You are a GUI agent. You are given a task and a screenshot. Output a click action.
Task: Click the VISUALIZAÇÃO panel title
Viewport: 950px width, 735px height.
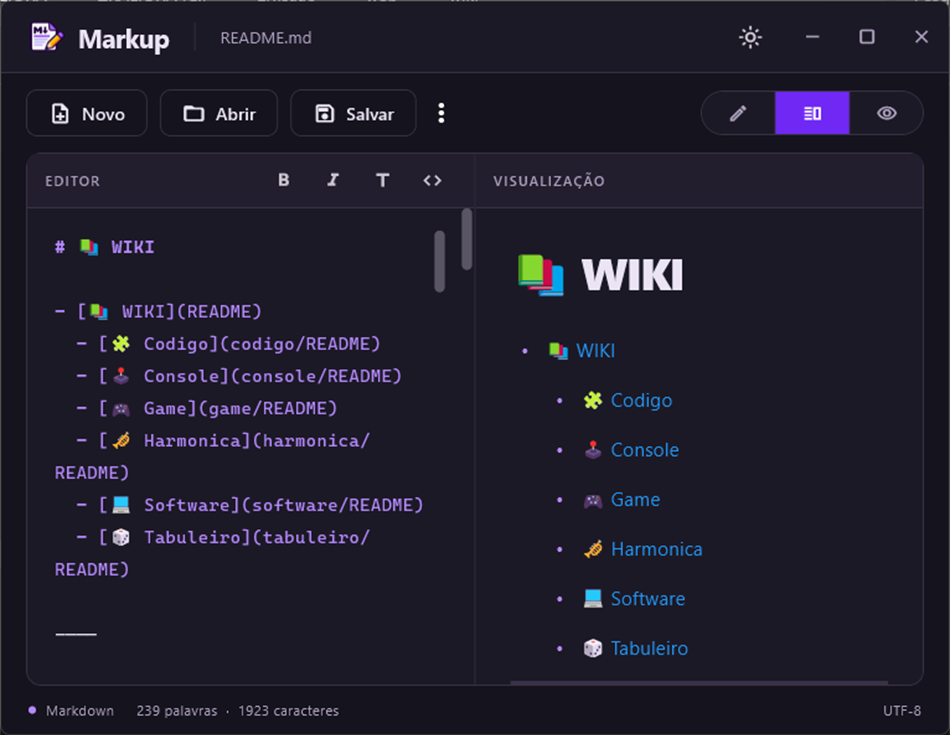tap(549, 181)
